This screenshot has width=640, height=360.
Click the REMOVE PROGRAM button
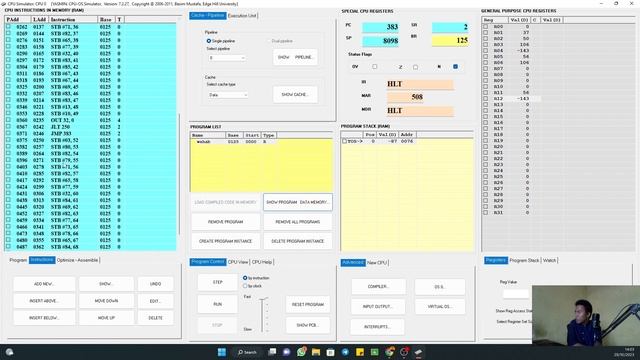[x=225, y=222]
